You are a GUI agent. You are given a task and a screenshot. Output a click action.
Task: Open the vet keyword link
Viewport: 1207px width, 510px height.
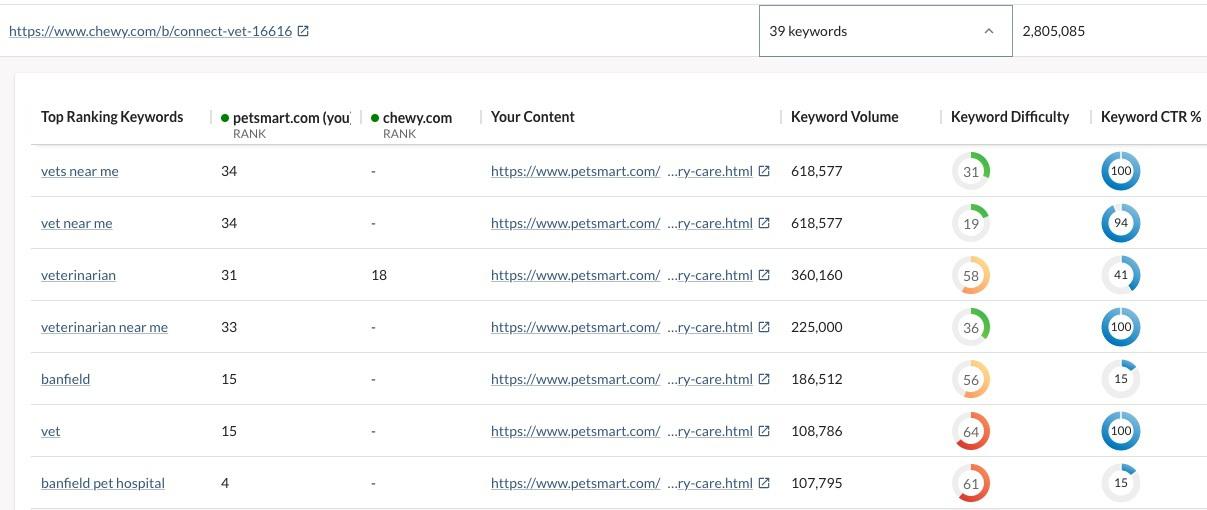(50, 431)
